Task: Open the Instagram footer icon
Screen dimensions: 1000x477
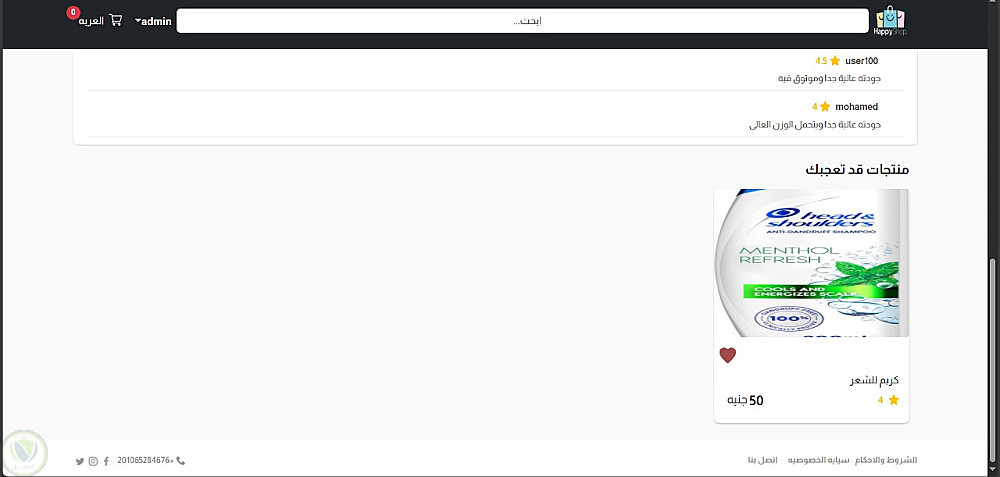Action: [x=93, y=461]
